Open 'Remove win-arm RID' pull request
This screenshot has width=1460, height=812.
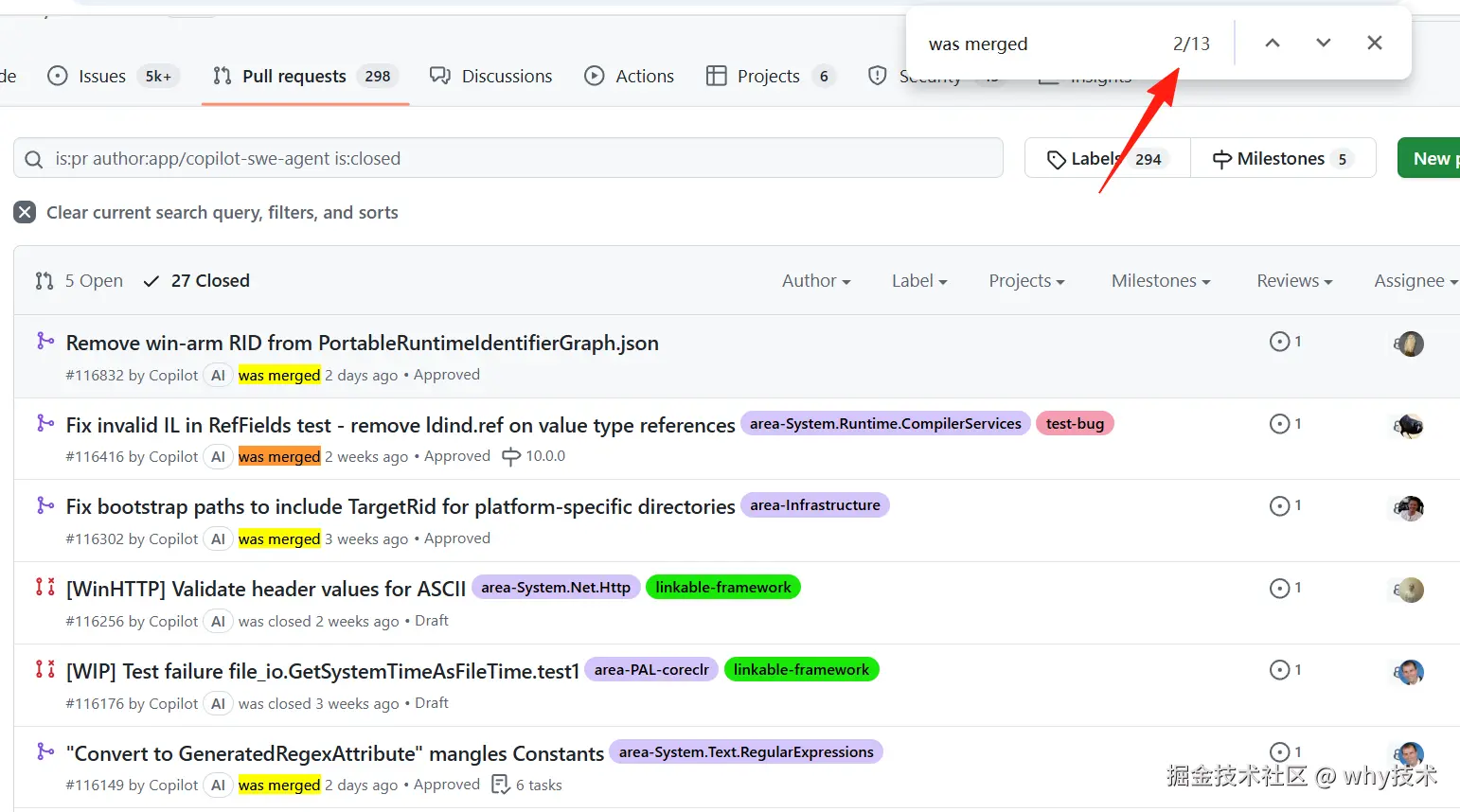coord(362,344)
